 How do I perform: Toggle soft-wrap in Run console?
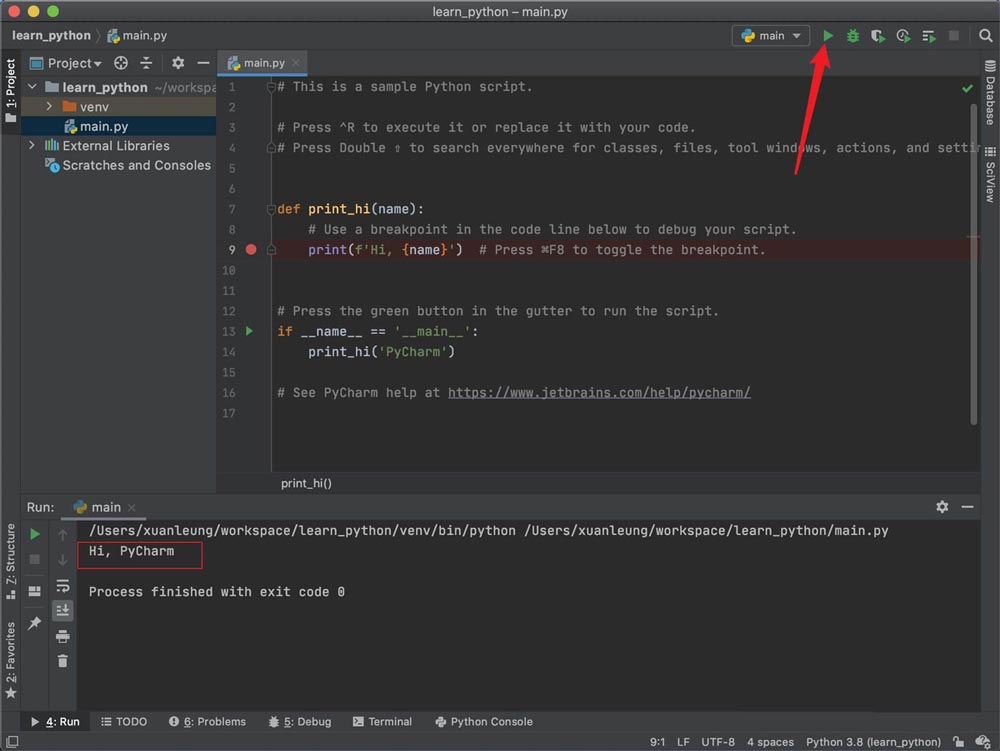[62, 585]
